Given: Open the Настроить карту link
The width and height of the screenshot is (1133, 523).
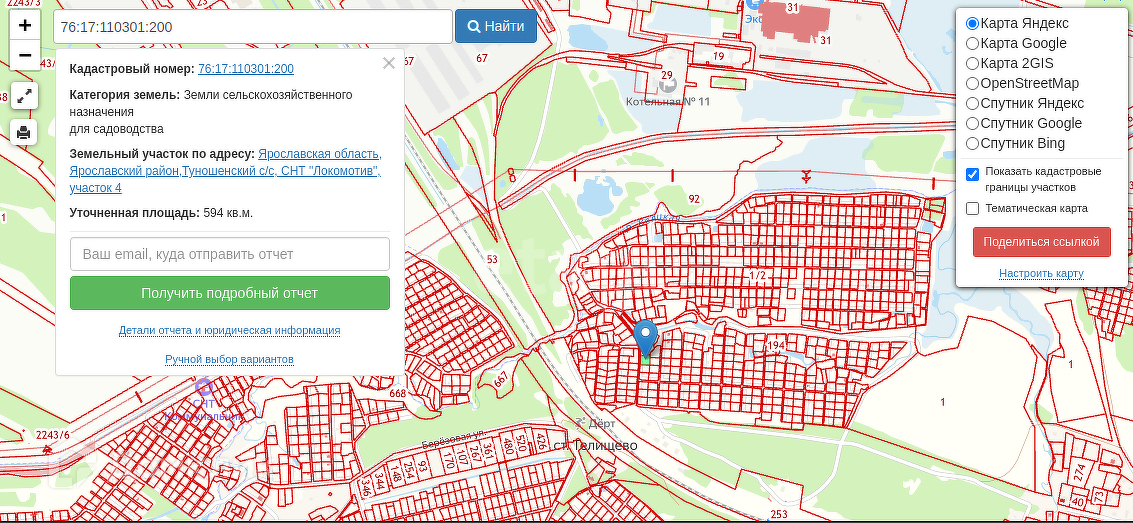Looking at the screenshot, I should tap(1041, 274).
